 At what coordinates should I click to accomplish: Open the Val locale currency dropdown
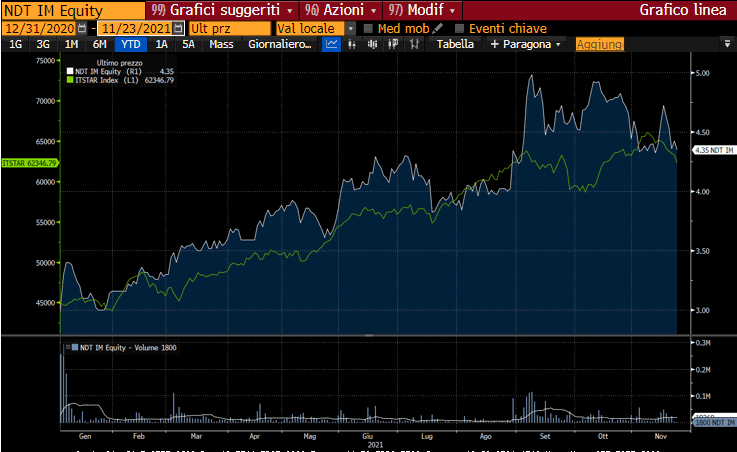click(x=351, y=28)
